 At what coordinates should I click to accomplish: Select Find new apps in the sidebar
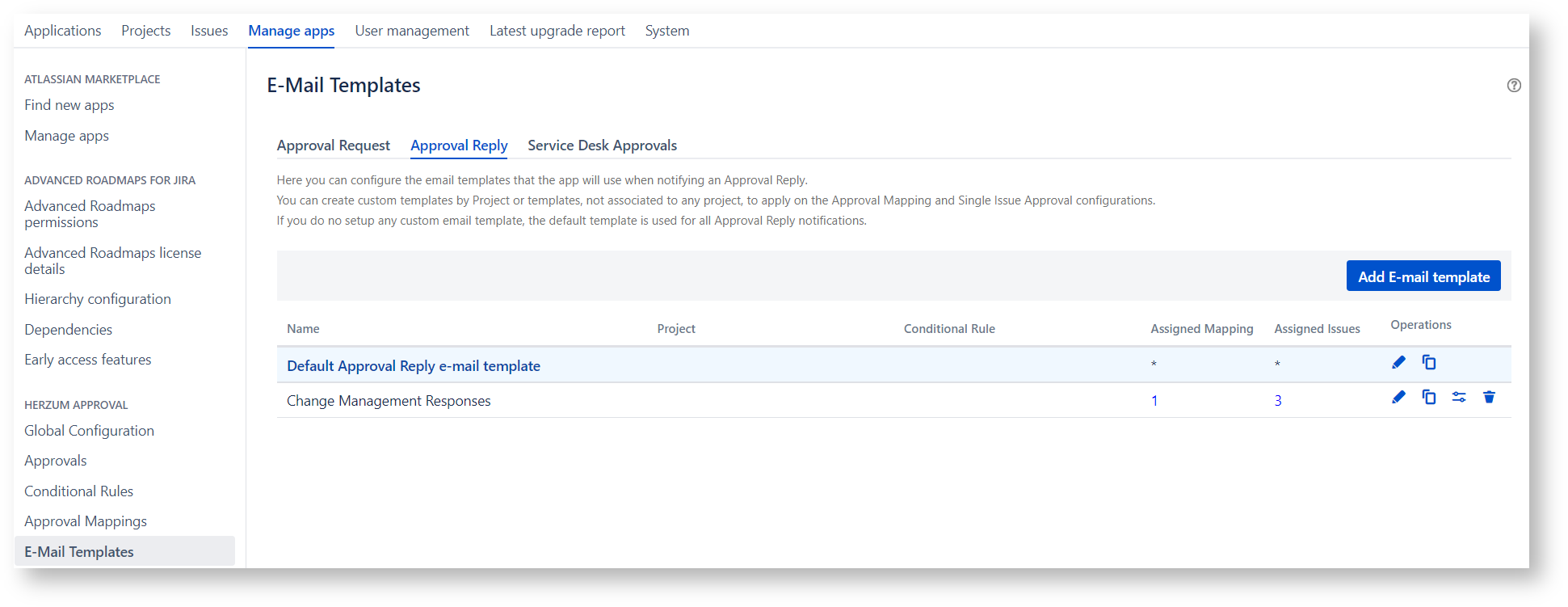69,105
